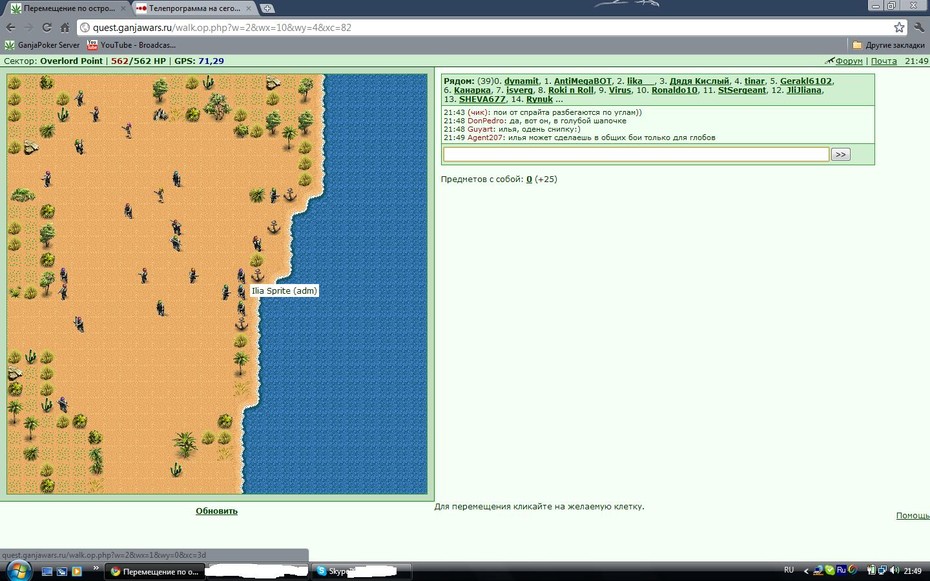This screenshot has height=581, width=930.
Task: Open the Почта link
Action: (884, 61)
